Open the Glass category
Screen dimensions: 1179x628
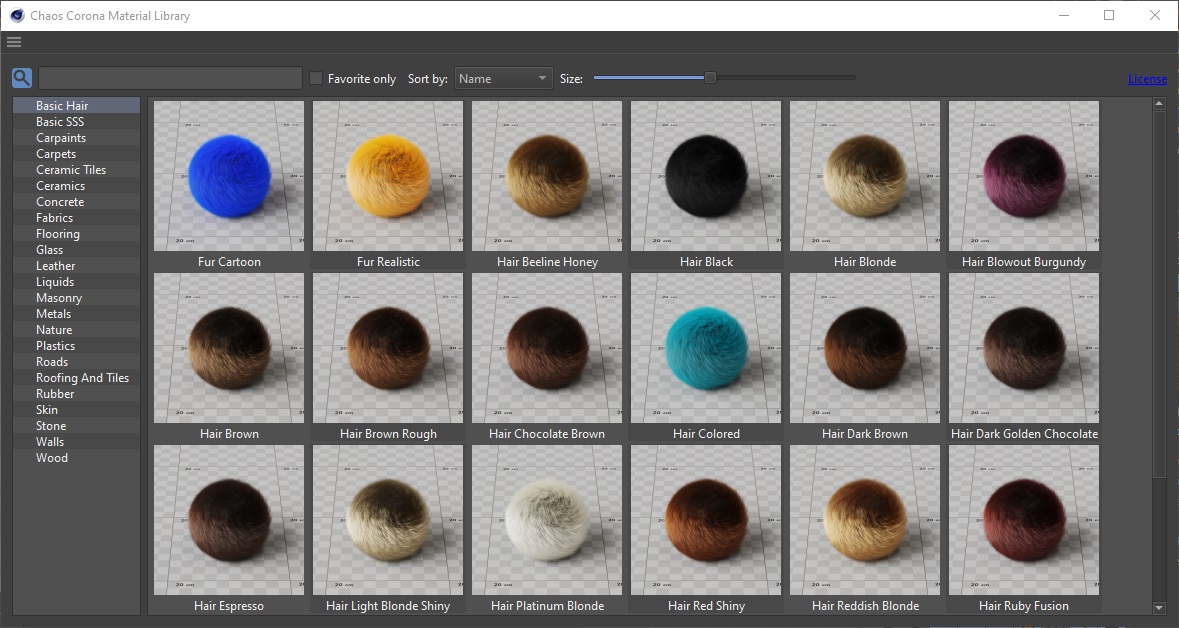pyautogui.click(x=76, y=250)
